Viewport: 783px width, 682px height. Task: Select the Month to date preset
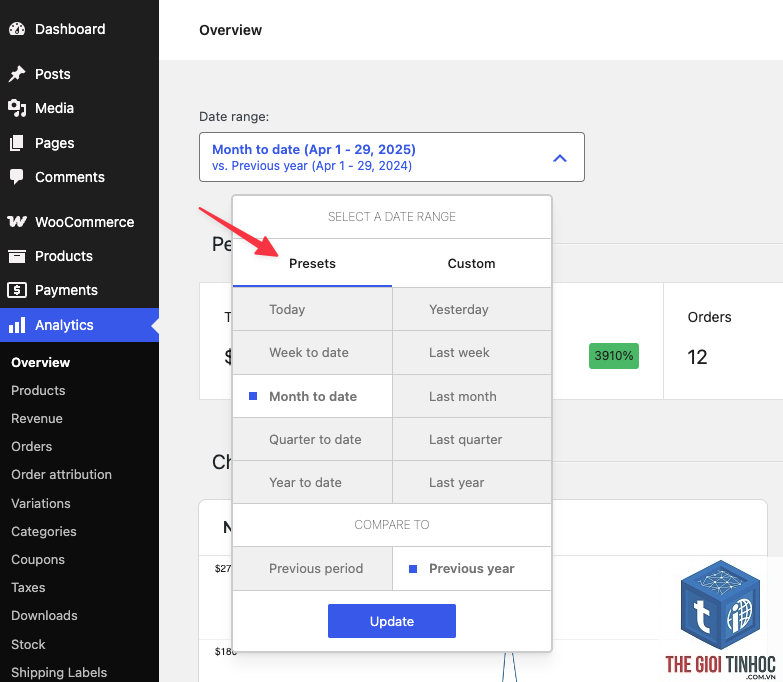tap(313, 396)
